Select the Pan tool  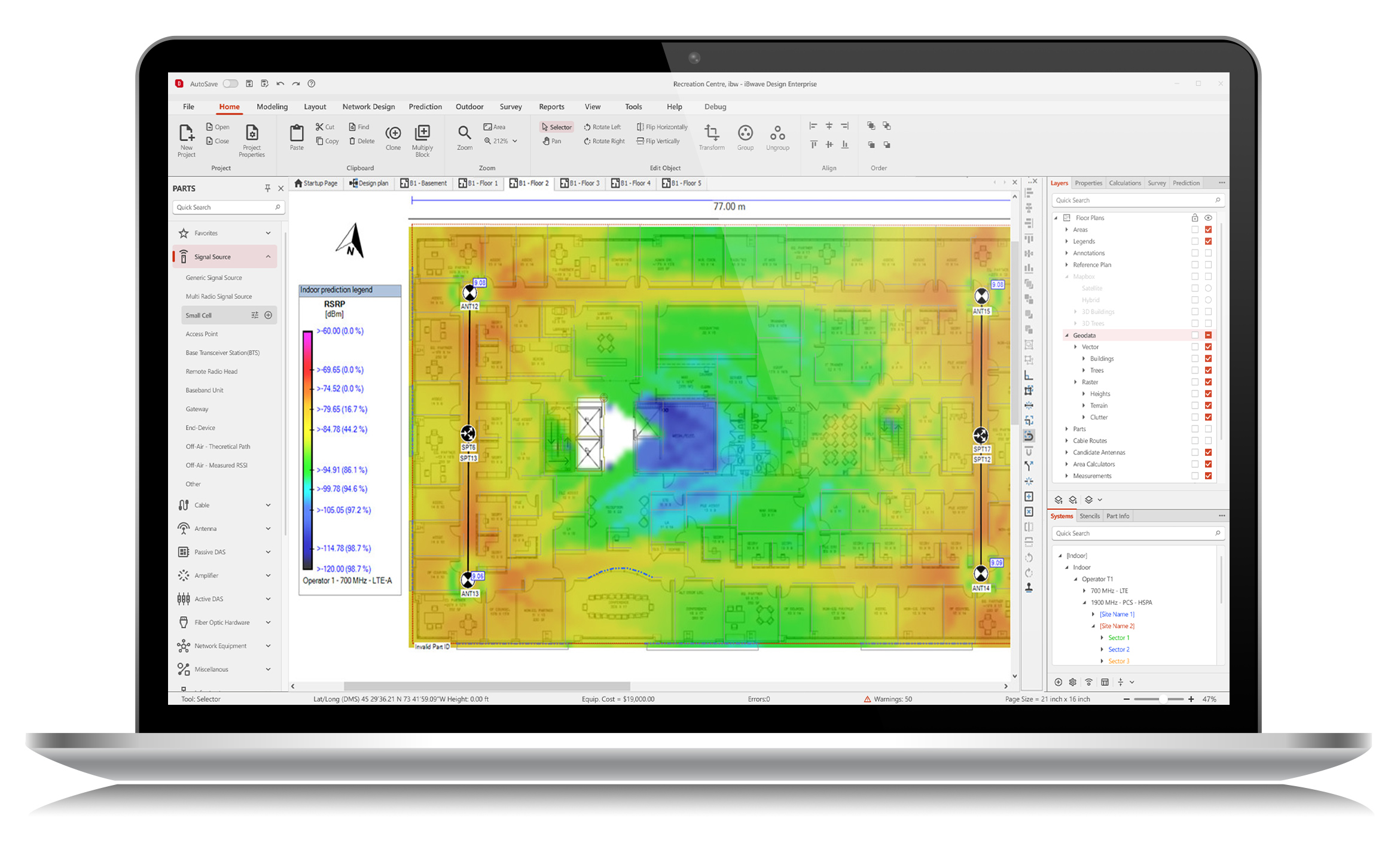(552, 141)
